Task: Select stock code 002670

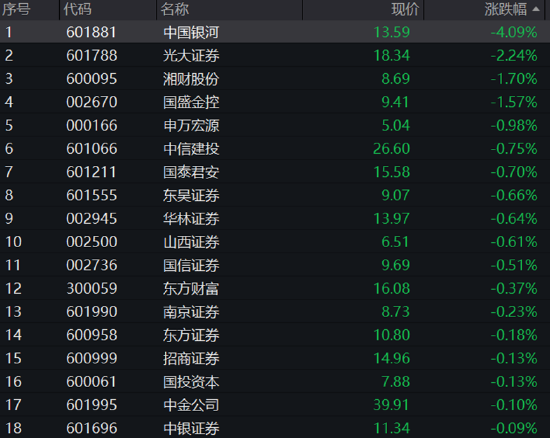Action: (x=92, y=102)
